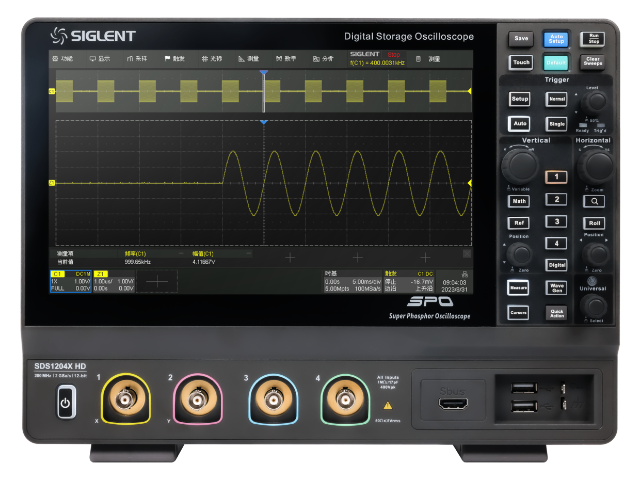Toggle channel 1 hardware button
Screen dimensions: 640x480
pyautogui.click(x=556, y=177)
